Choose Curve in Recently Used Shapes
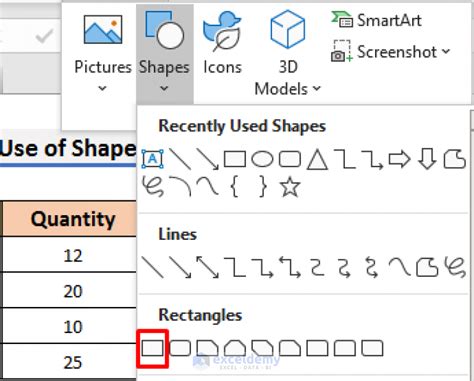Image resolution: width=474 pixels, height=381 pixels. 207,186
